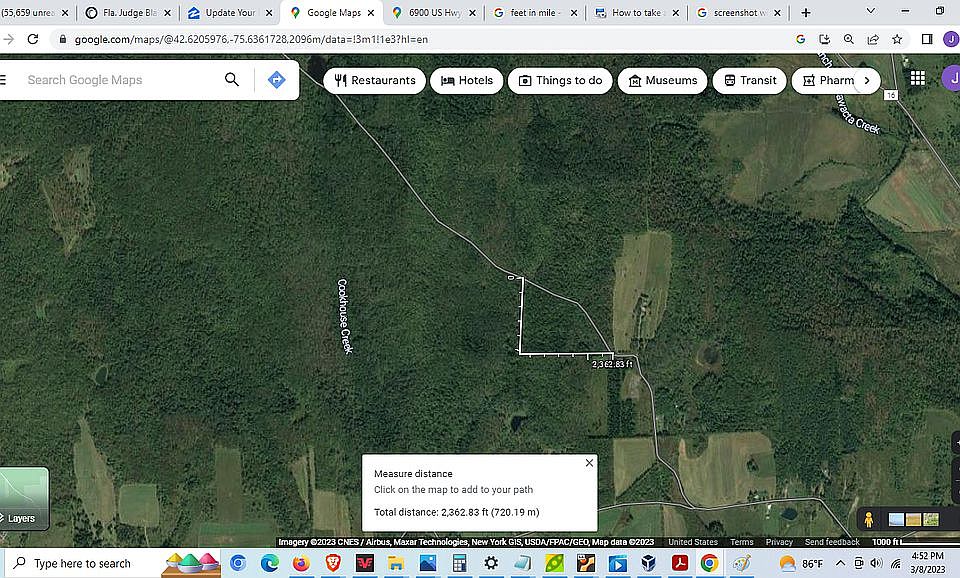Bookmark this page with the star icon

[x=897, y=39]
